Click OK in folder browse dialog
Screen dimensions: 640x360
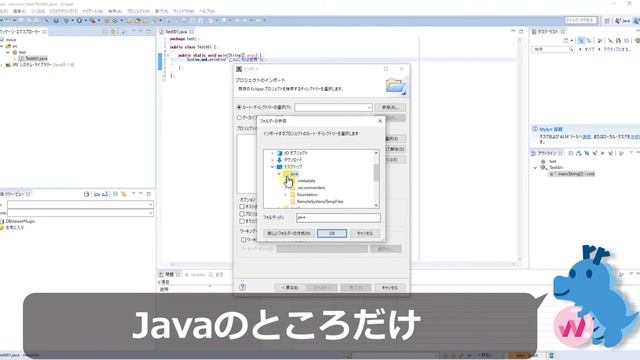(332, 233)
